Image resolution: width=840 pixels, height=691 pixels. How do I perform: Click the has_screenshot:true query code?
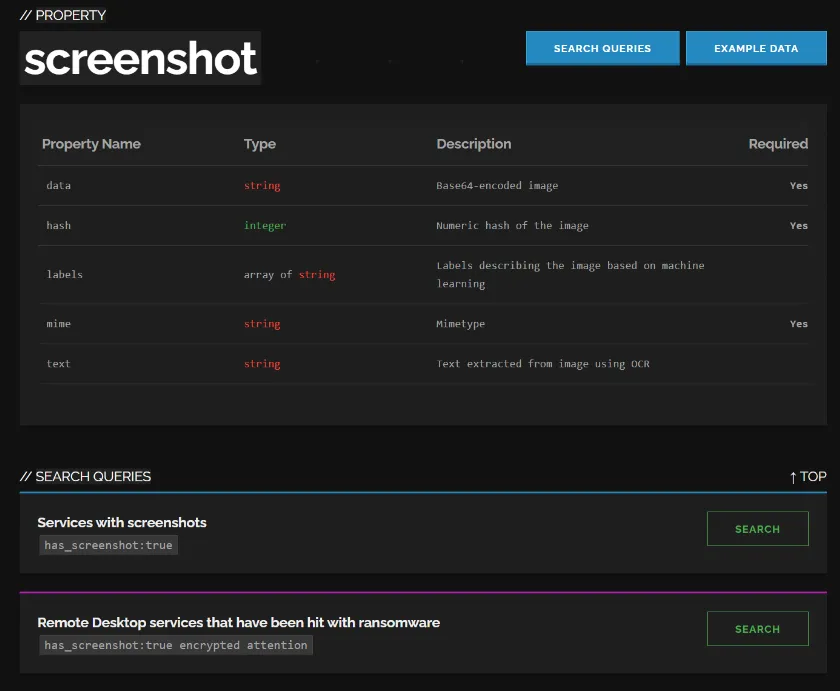pyautogui.click(x=110, y=545)
